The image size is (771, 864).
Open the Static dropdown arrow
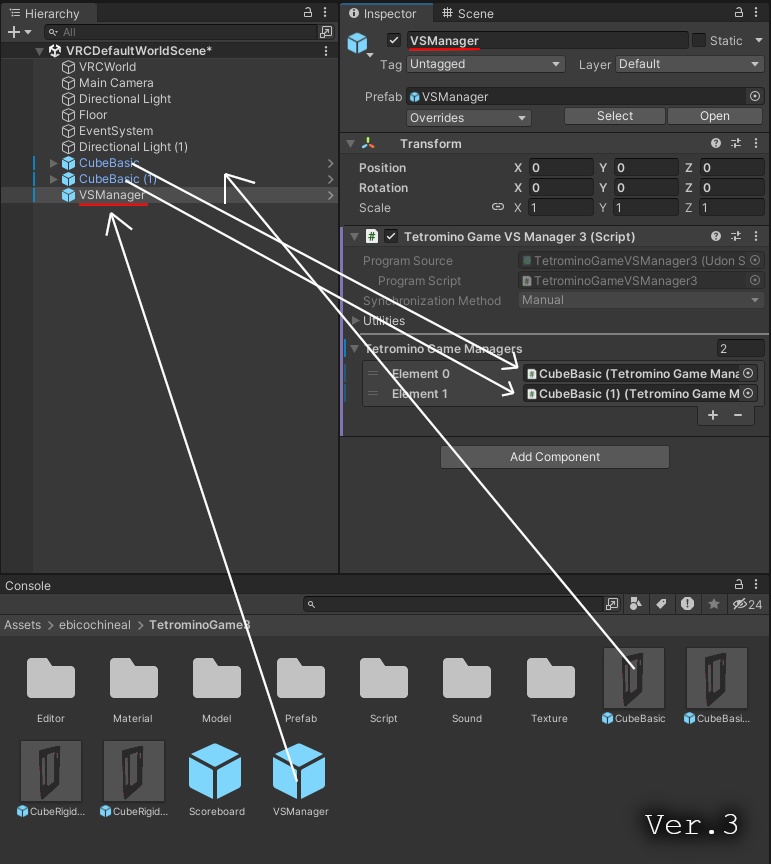point(758,40)
